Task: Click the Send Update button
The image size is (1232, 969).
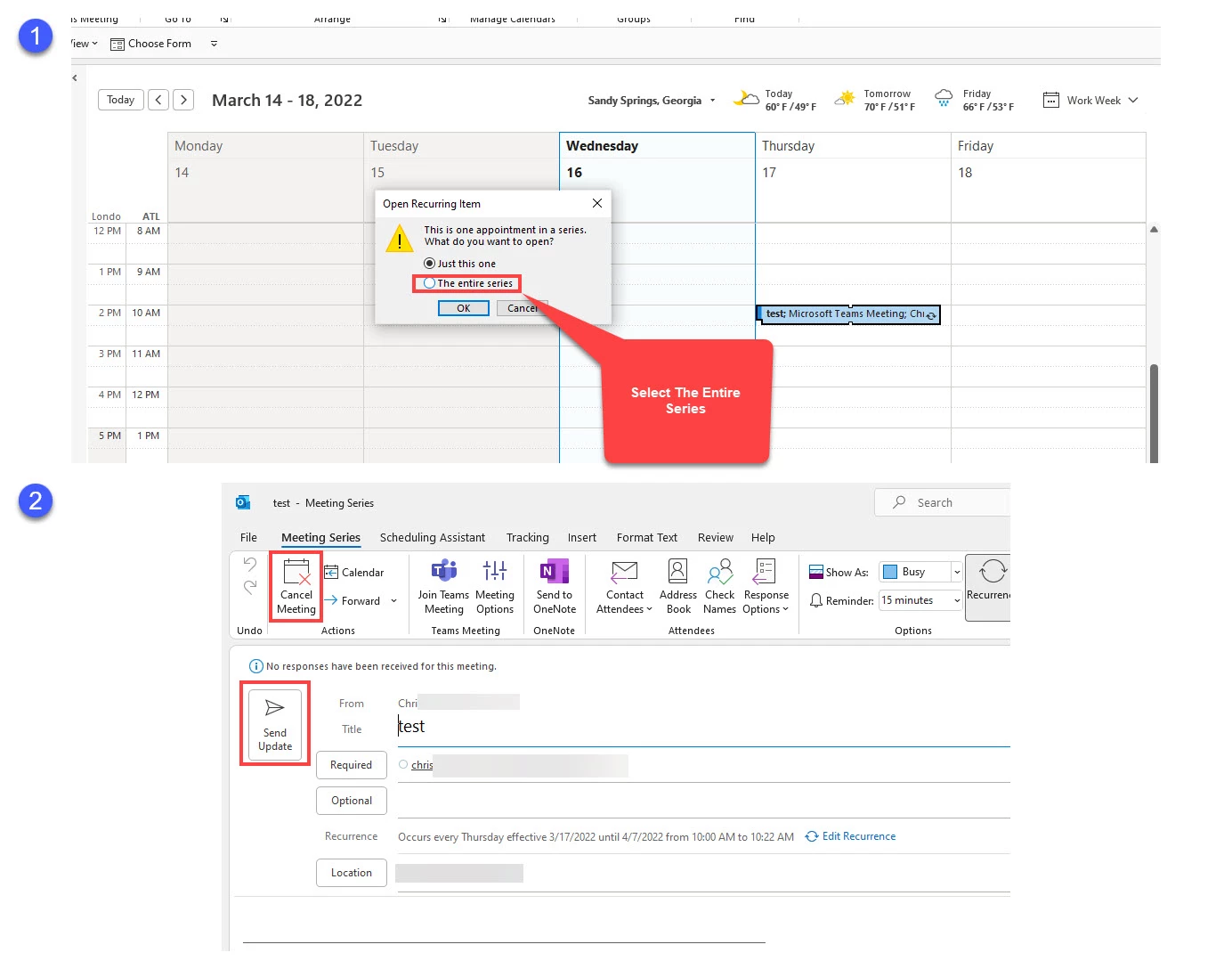Action: click(x=275, y=723)
